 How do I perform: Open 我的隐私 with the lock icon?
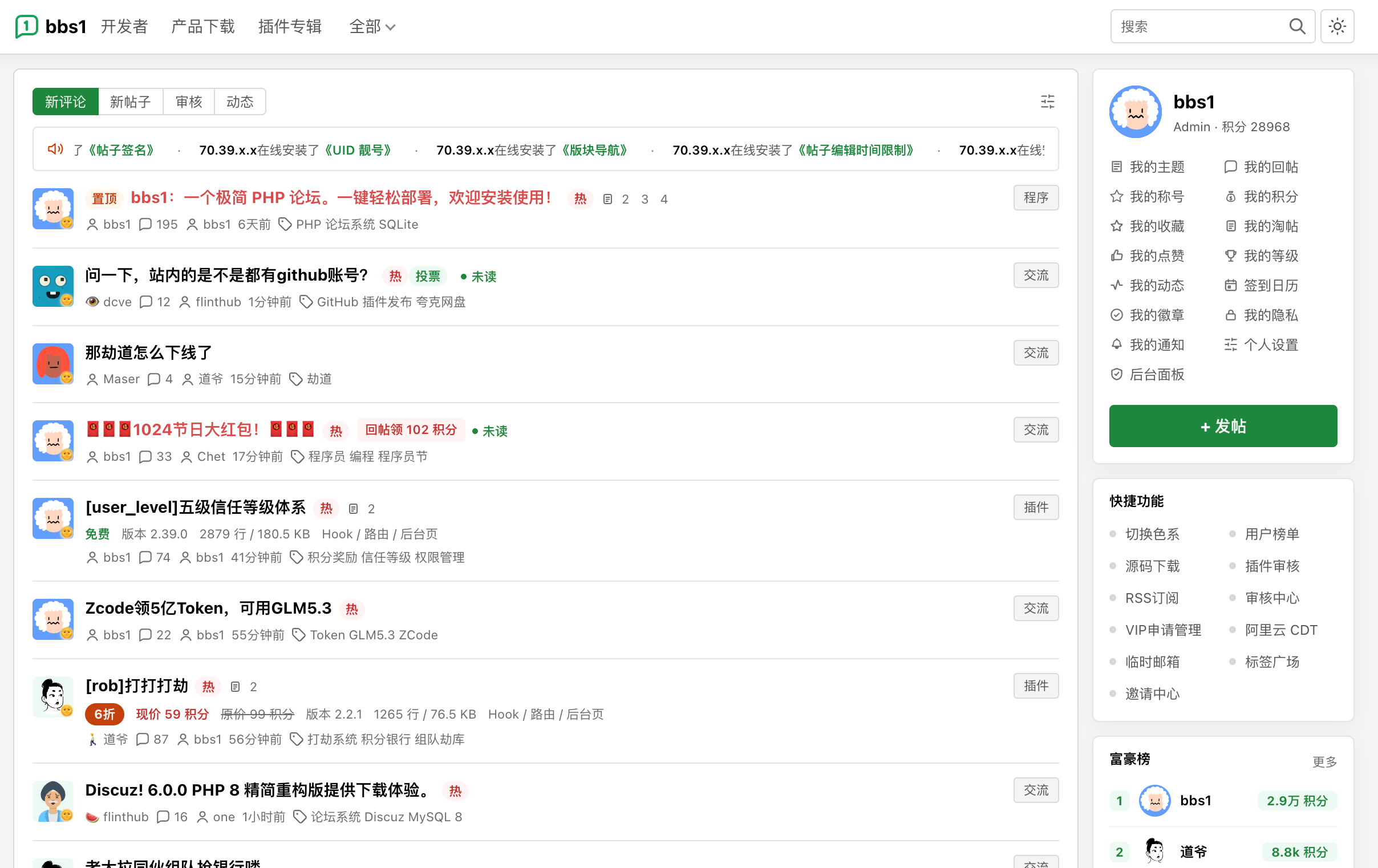1261,315
